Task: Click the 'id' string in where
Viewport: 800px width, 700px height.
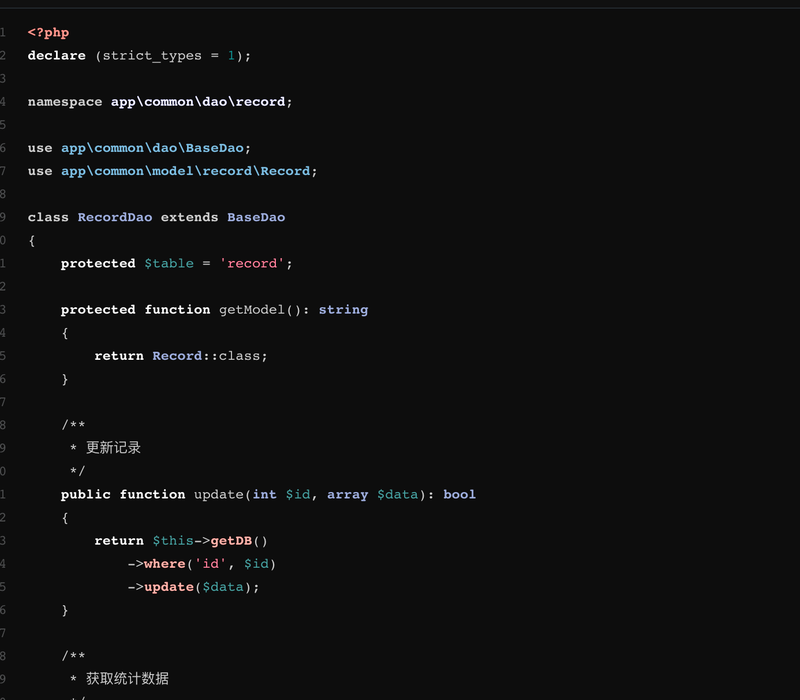Action: (210, 564)
